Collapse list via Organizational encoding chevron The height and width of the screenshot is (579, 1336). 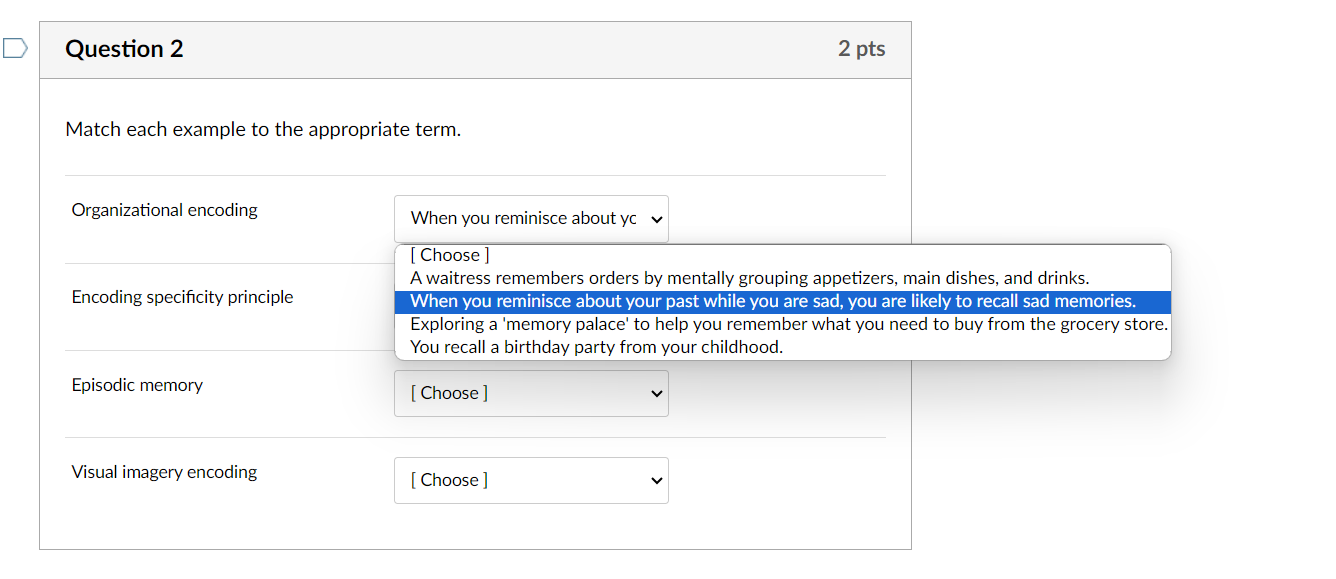[657, 219]
